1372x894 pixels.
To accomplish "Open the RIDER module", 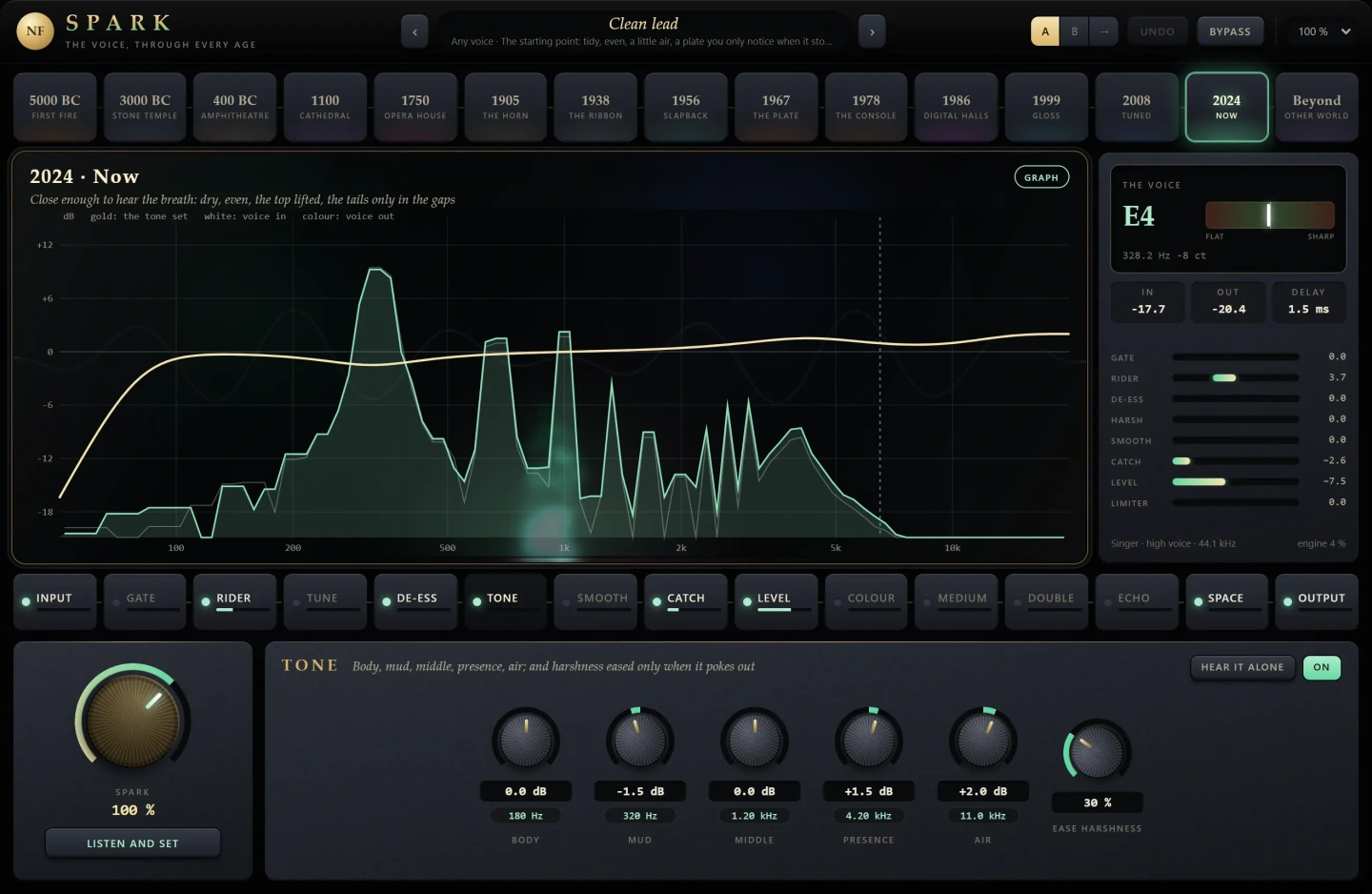I will 234,600.
